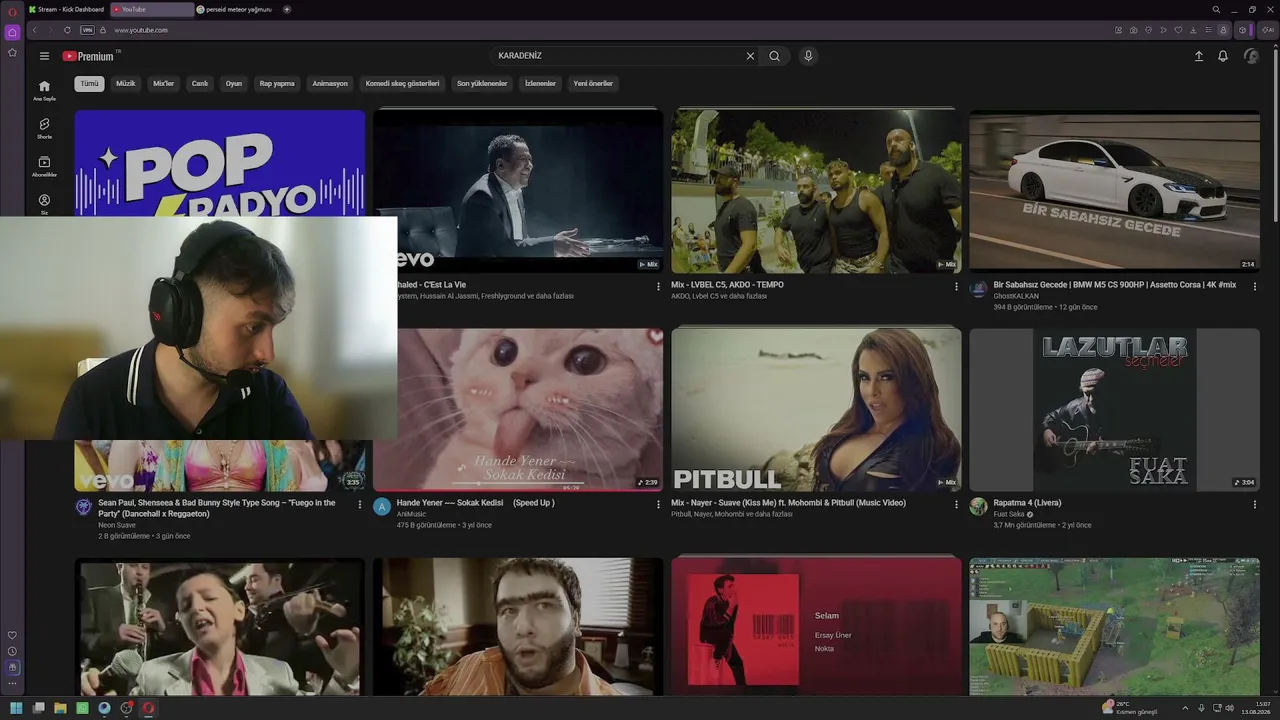Open more options for Bir Sabahsız Gecede
1280x720 pixels.
(x=1255, y=286)
